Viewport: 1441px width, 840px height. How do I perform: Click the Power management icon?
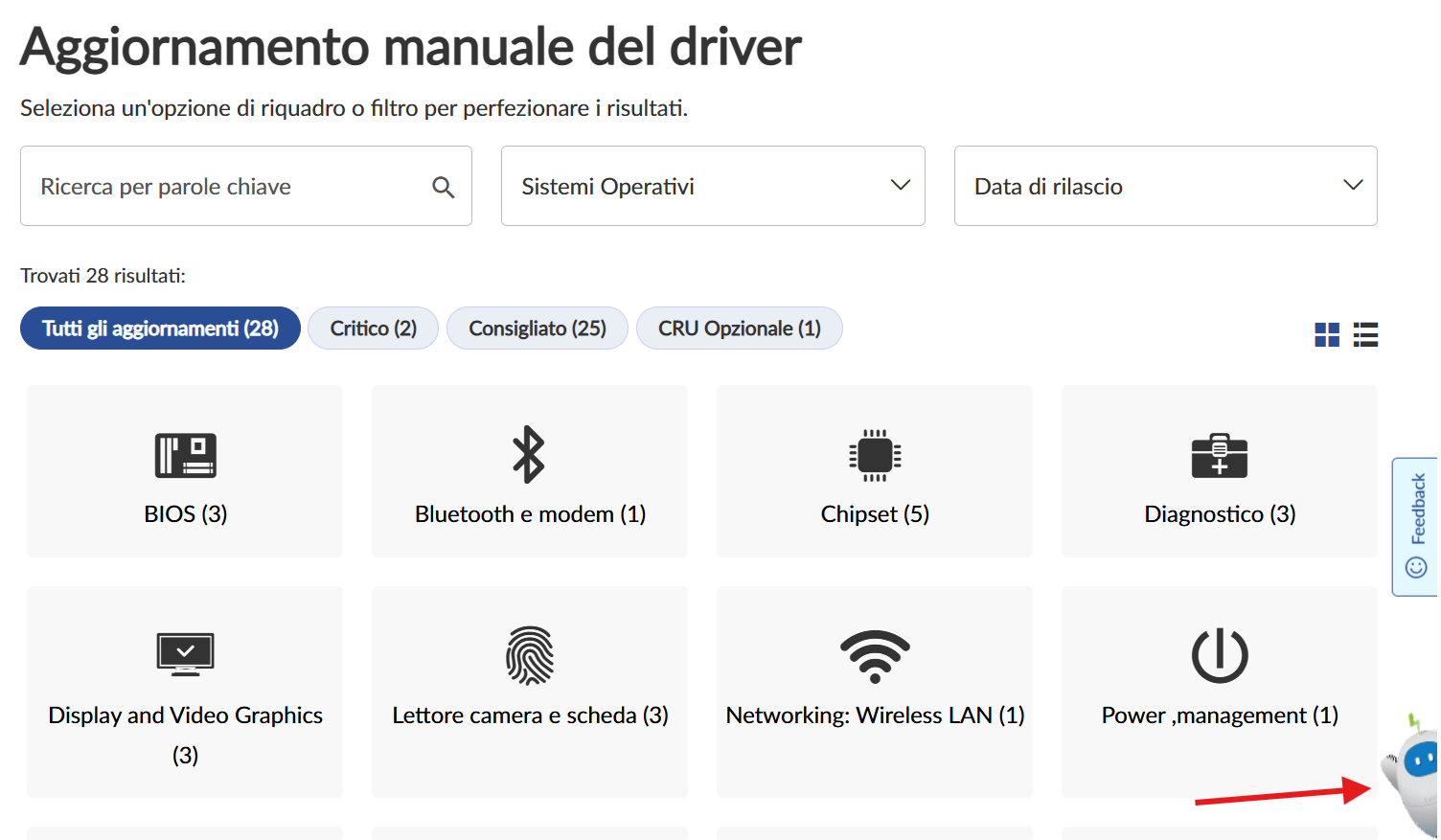[1220, 655]
